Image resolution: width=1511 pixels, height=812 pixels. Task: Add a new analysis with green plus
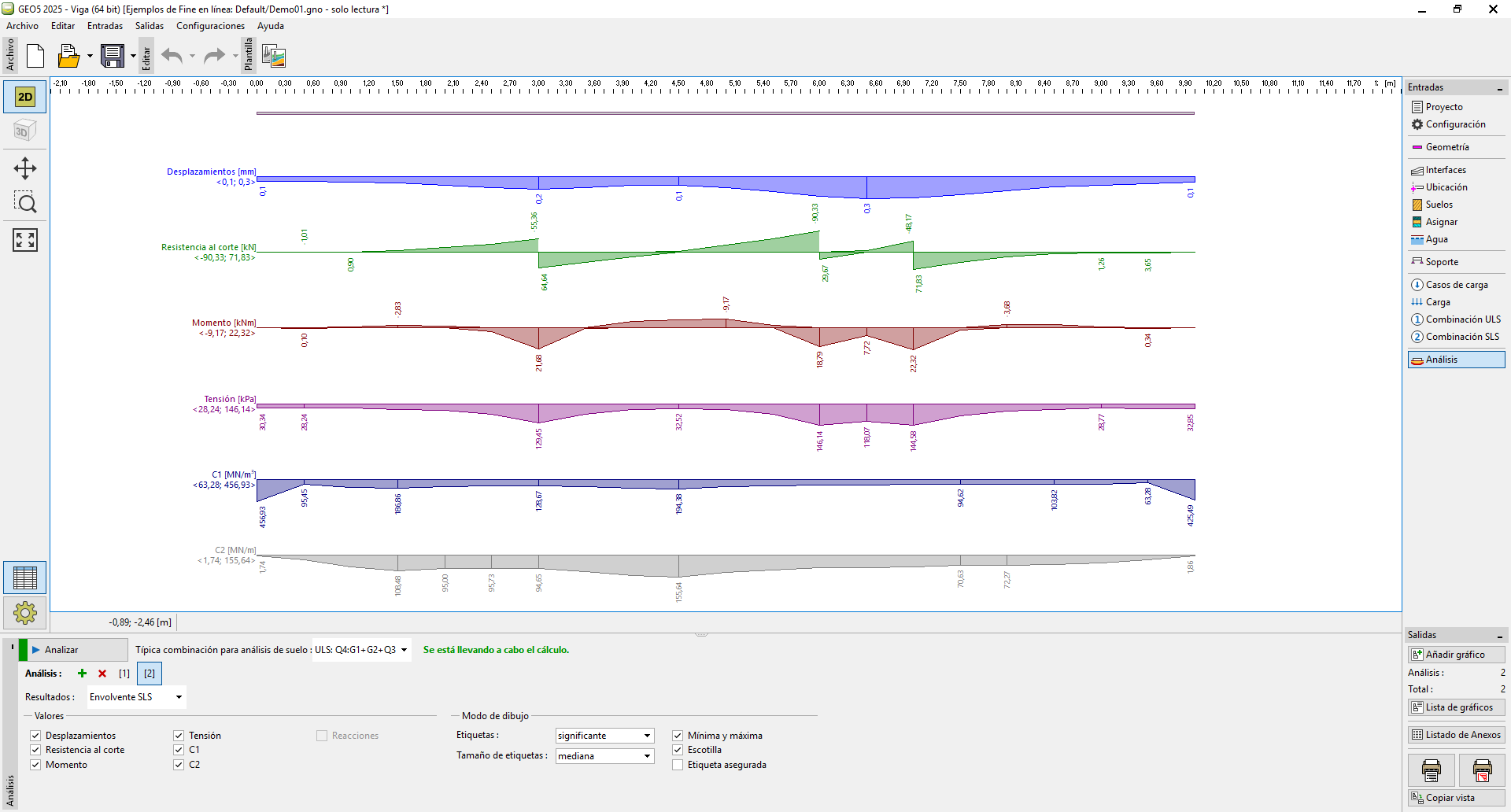click(x=82, y=674)
